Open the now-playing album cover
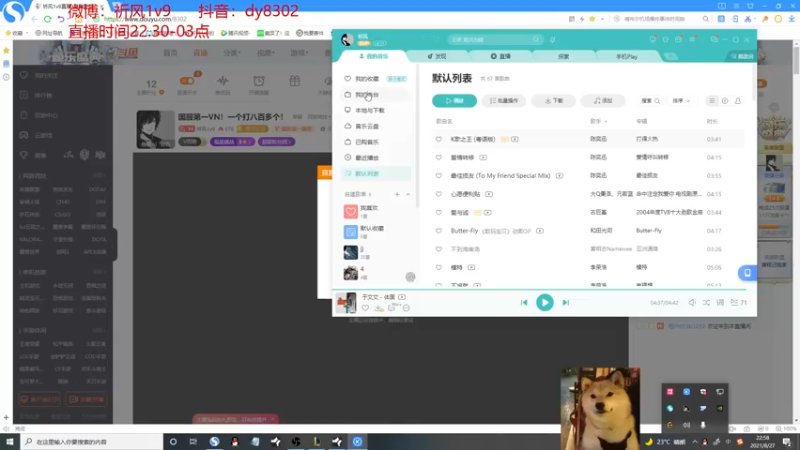Image resolution: width=800 pixels, height=450 pixels. click(346, 303)
